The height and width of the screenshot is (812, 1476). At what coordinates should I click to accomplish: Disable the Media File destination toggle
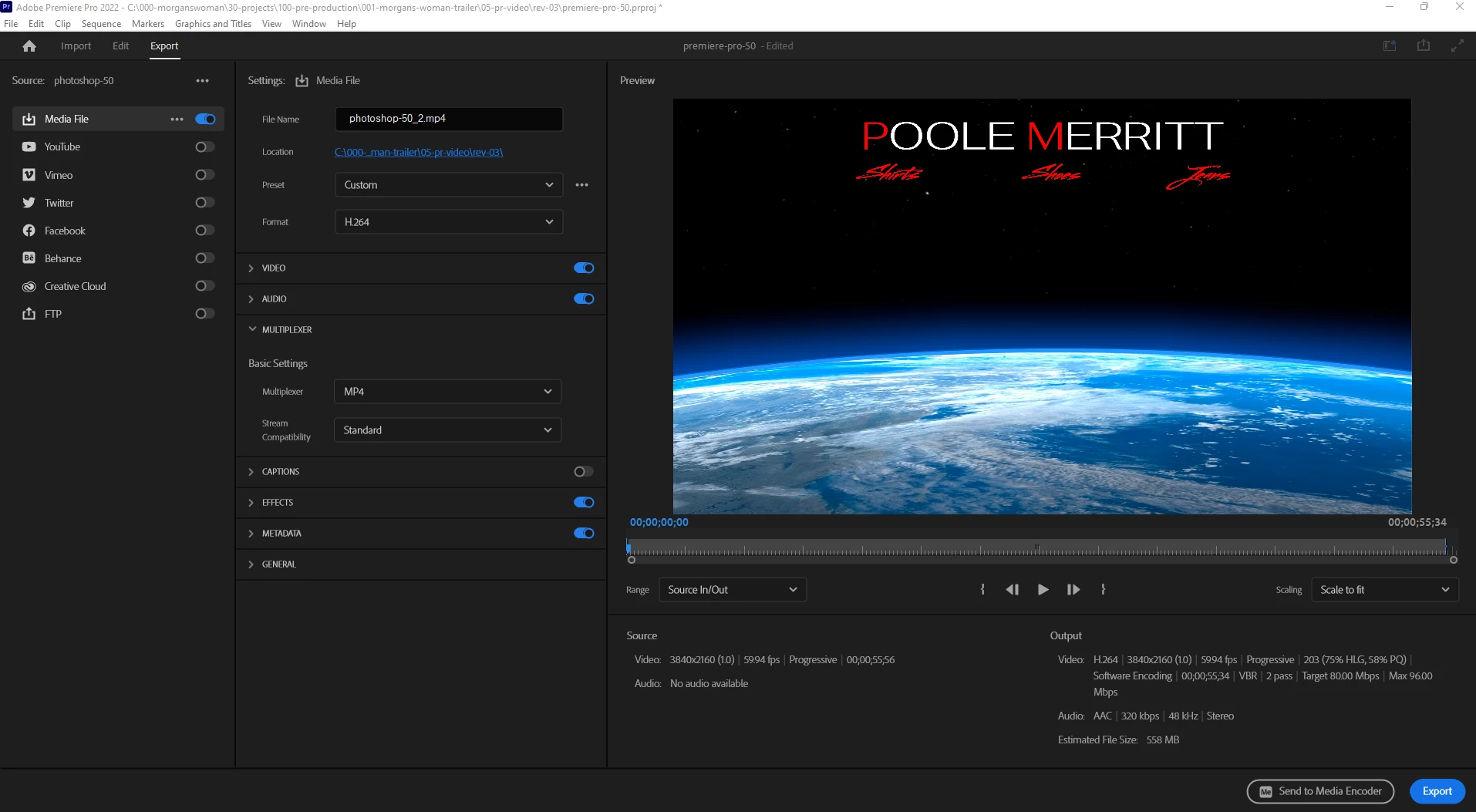[x=205, y=119]
